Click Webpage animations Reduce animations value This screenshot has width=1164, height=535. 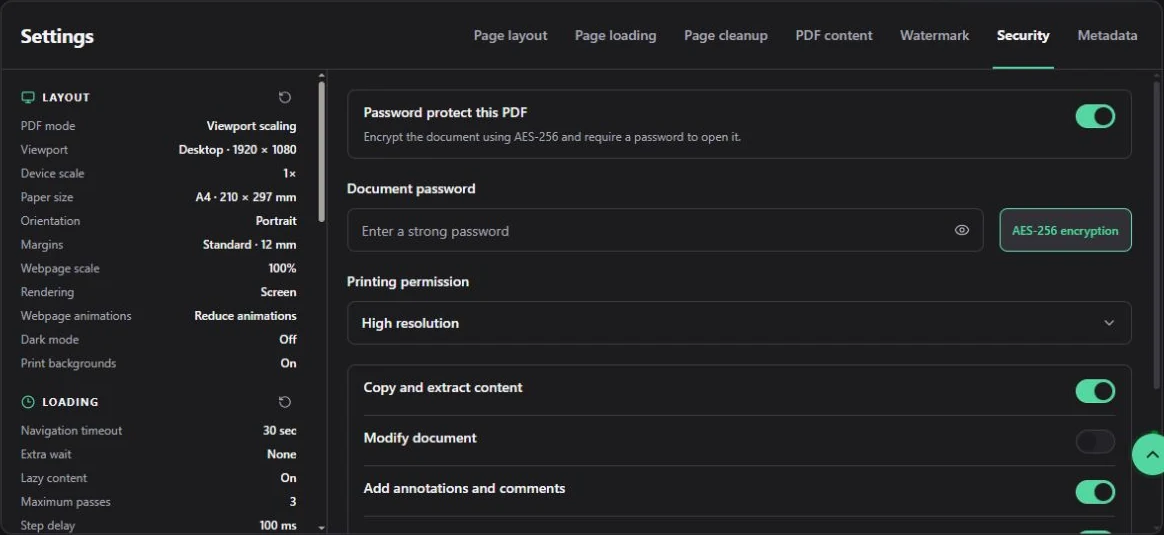click(x=245, y=316)
